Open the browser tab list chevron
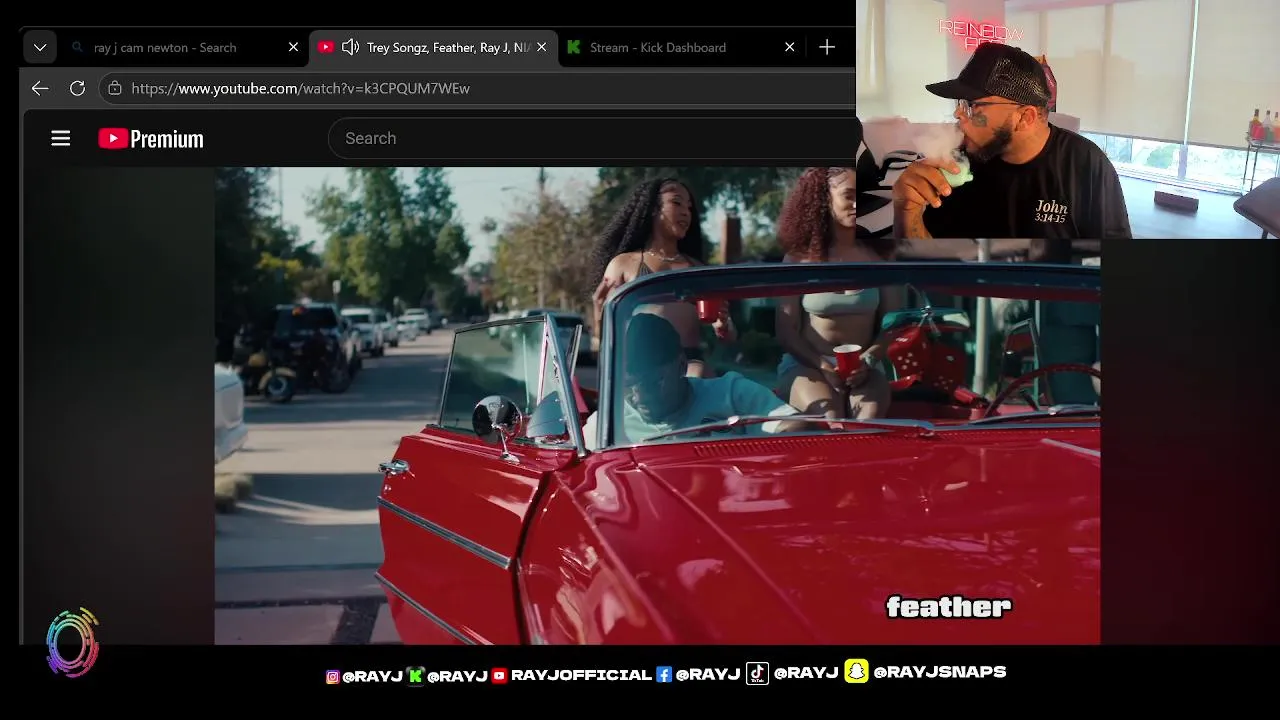Image resolution: width=1280 pixels, height=720 pixels. pyautogui.click(x=40, y=47)
